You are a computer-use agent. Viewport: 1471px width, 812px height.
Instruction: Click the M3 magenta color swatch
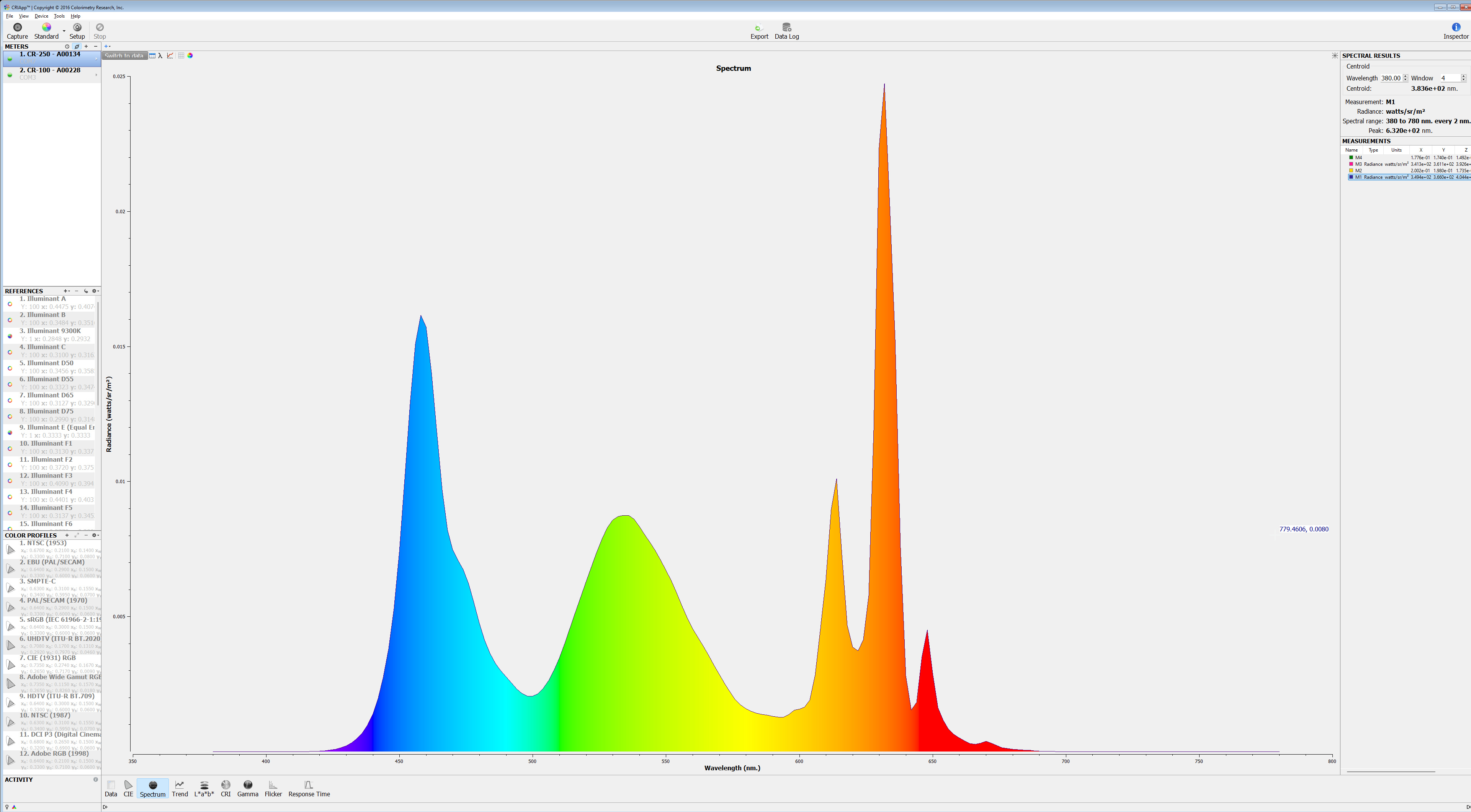pyautogui.click(x=1351, y=164)
